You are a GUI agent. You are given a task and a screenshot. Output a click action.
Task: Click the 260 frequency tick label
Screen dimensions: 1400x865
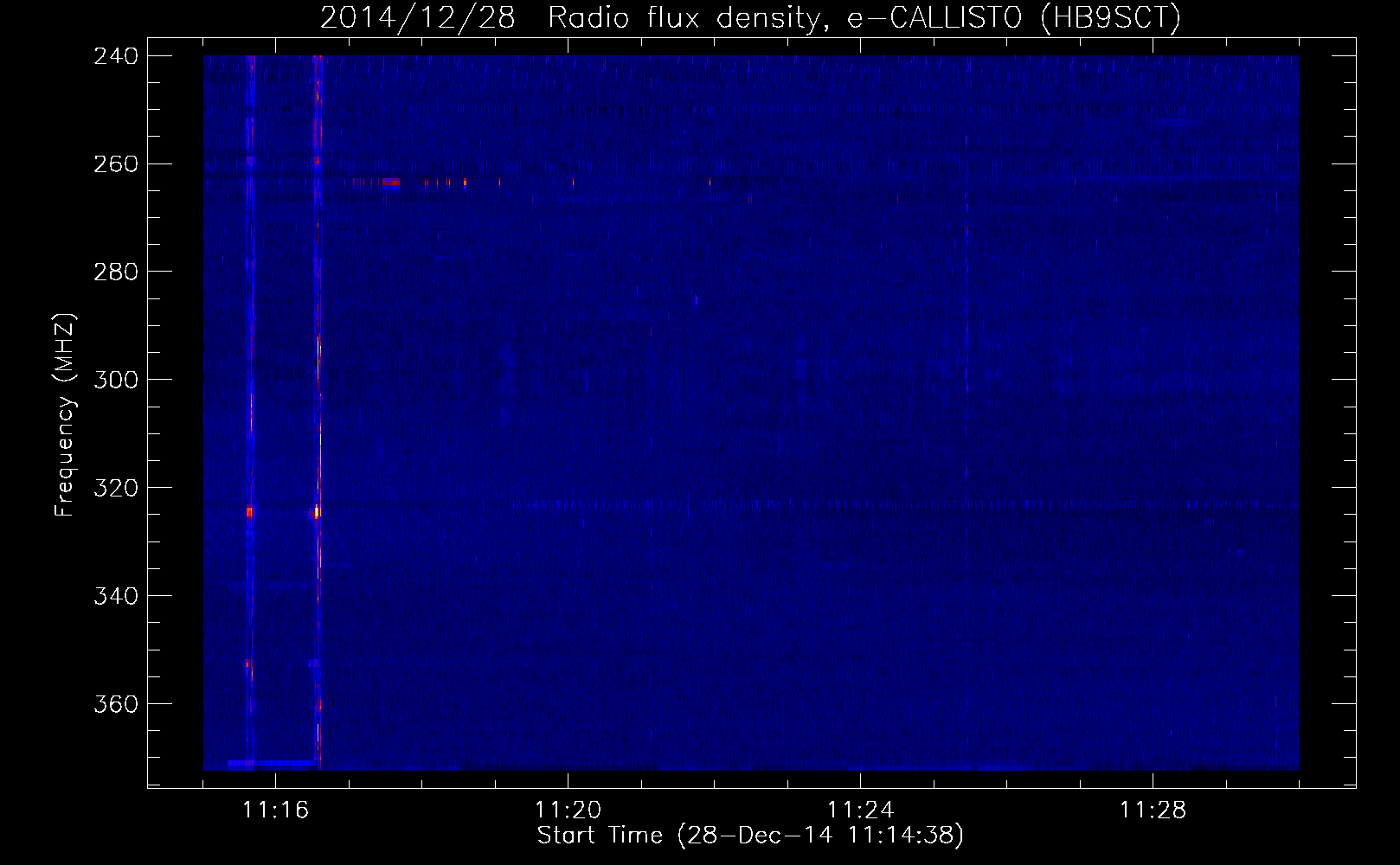point(116,163)
